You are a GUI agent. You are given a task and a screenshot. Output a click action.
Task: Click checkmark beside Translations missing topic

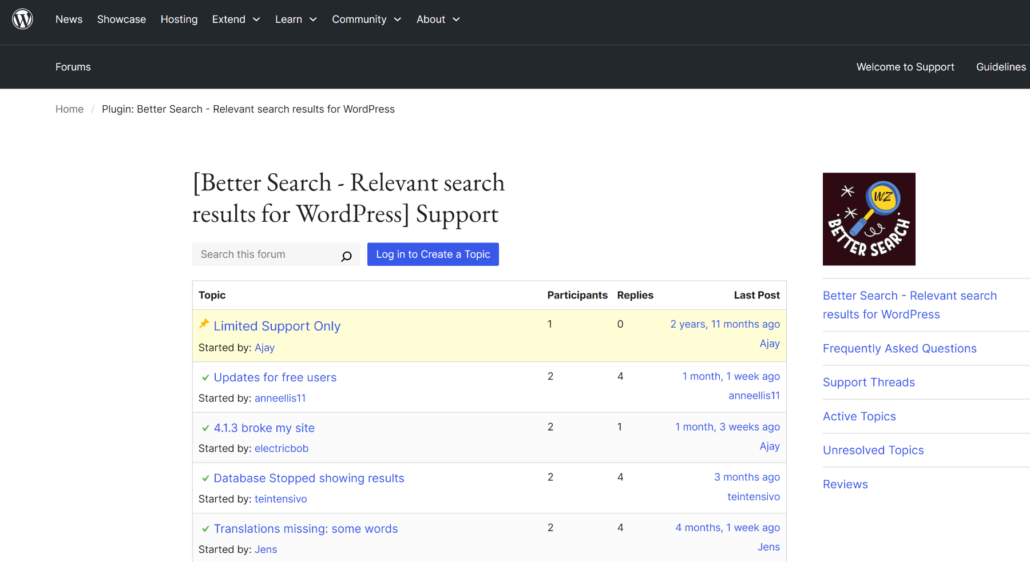(x=205, y=529)
